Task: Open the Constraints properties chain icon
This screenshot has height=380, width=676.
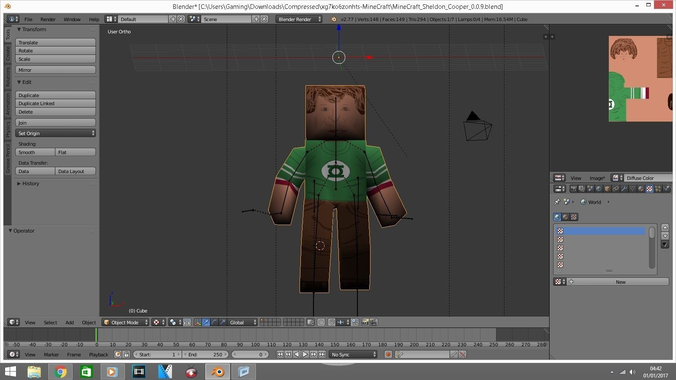Action: [x=616, y=188]
